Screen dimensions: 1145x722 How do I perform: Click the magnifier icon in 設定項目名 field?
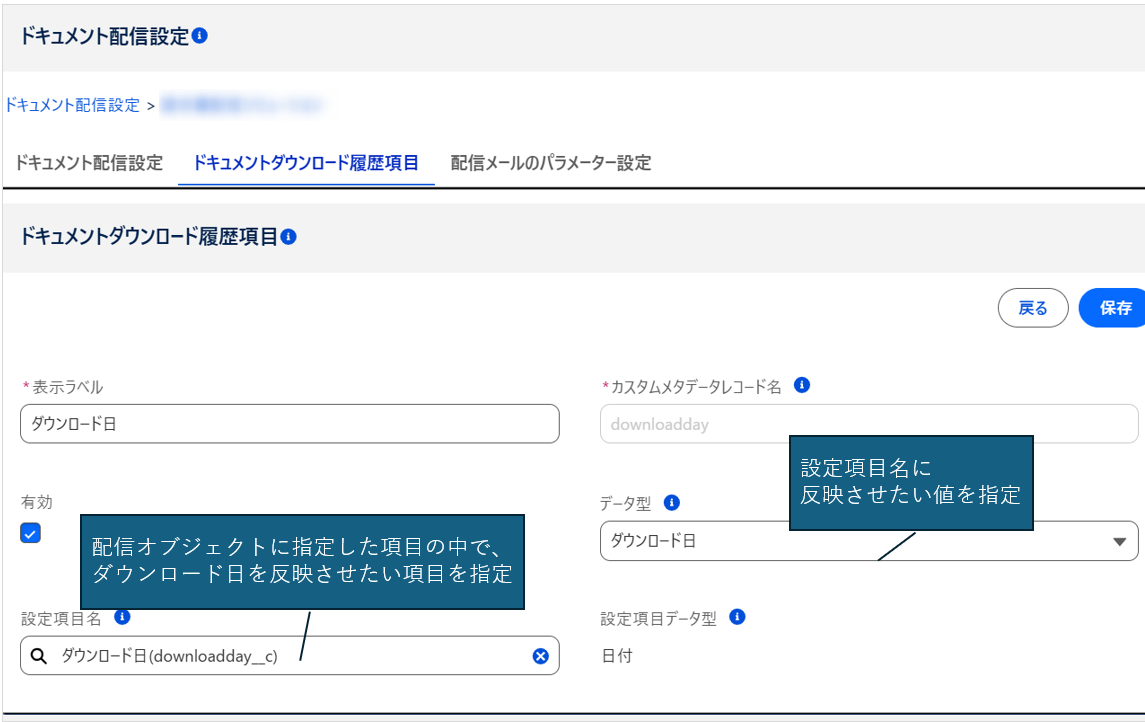pos(39,656)
